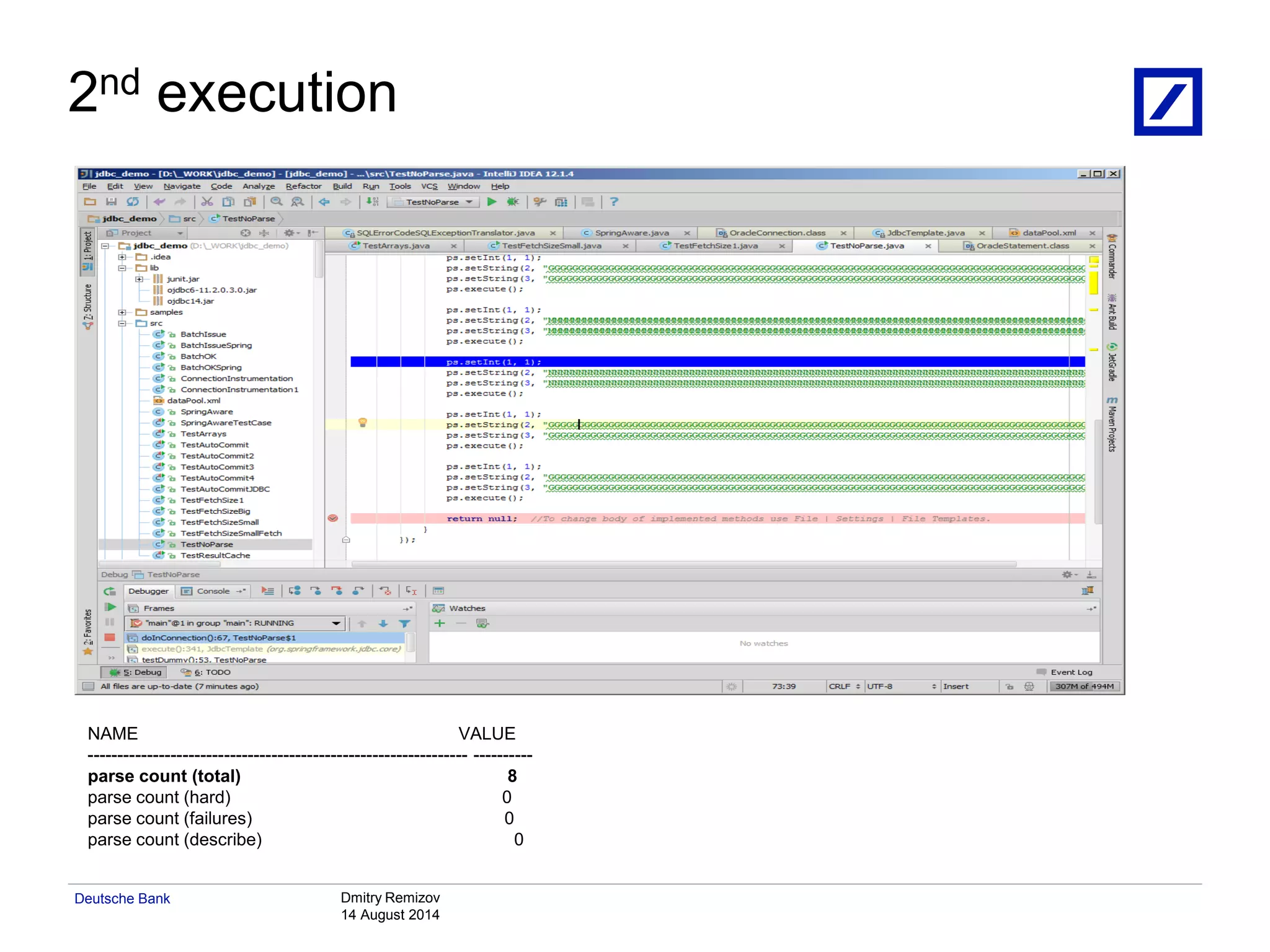Click the Save All disk icon
Screen dimensions: 1270x952
pyautogui.click(x=112, y=202)
